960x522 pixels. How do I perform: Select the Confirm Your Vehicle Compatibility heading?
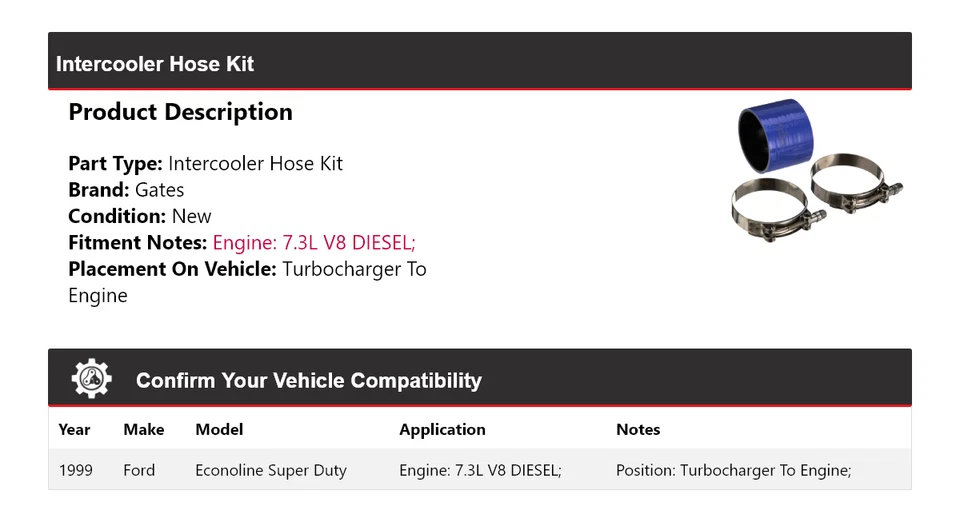click(x=308, y=381)
